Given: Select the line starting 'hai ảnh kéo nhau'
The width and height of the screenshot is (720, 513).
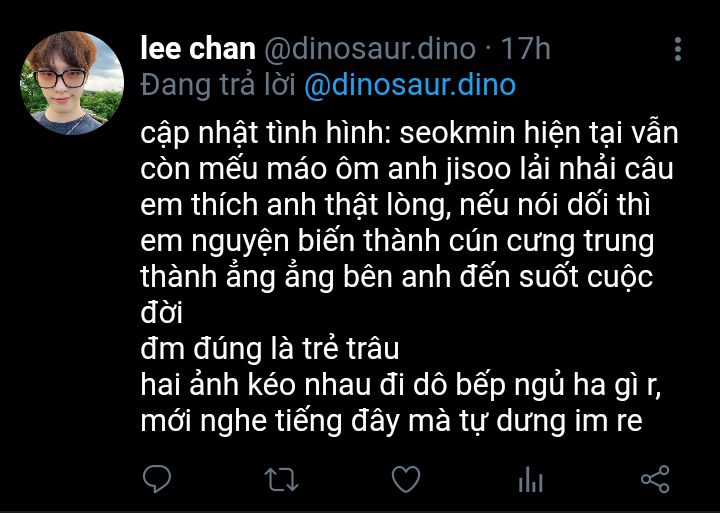Looking at the screenshot, I should (400, 386).
